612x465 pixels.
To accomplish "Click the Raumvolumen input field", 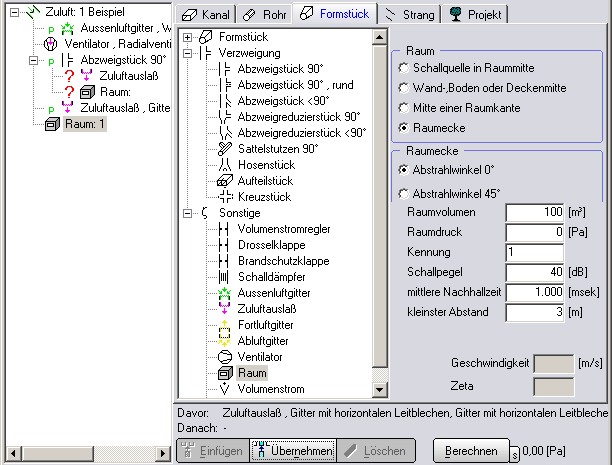I will pos(537,213).
